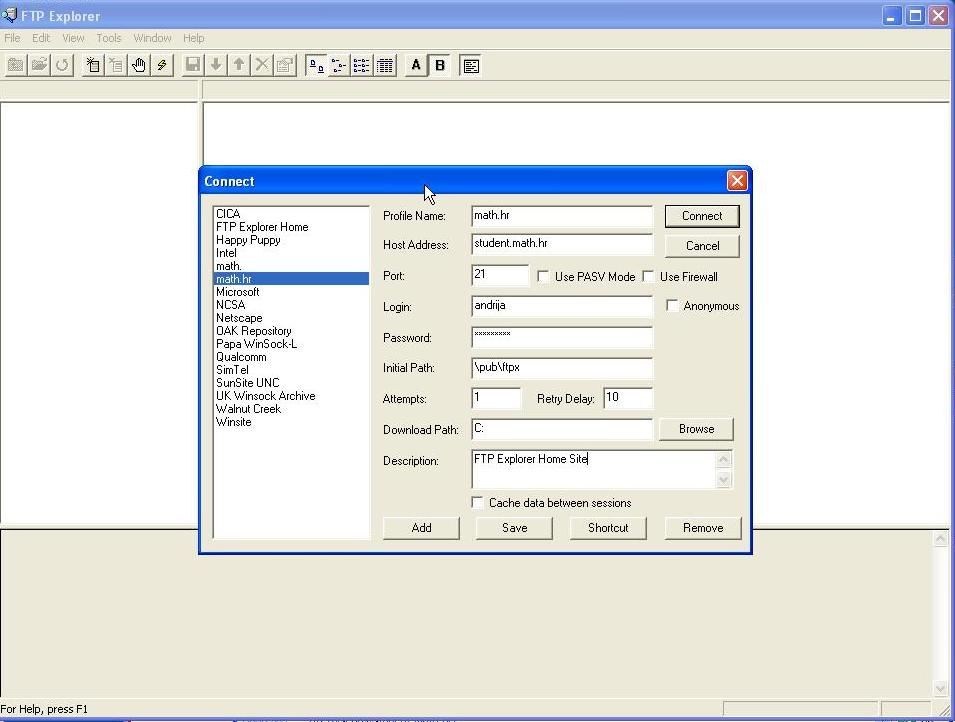Click the FTP Explorer title bar app icon
The image size is (955, 722).
coord(9,15)
